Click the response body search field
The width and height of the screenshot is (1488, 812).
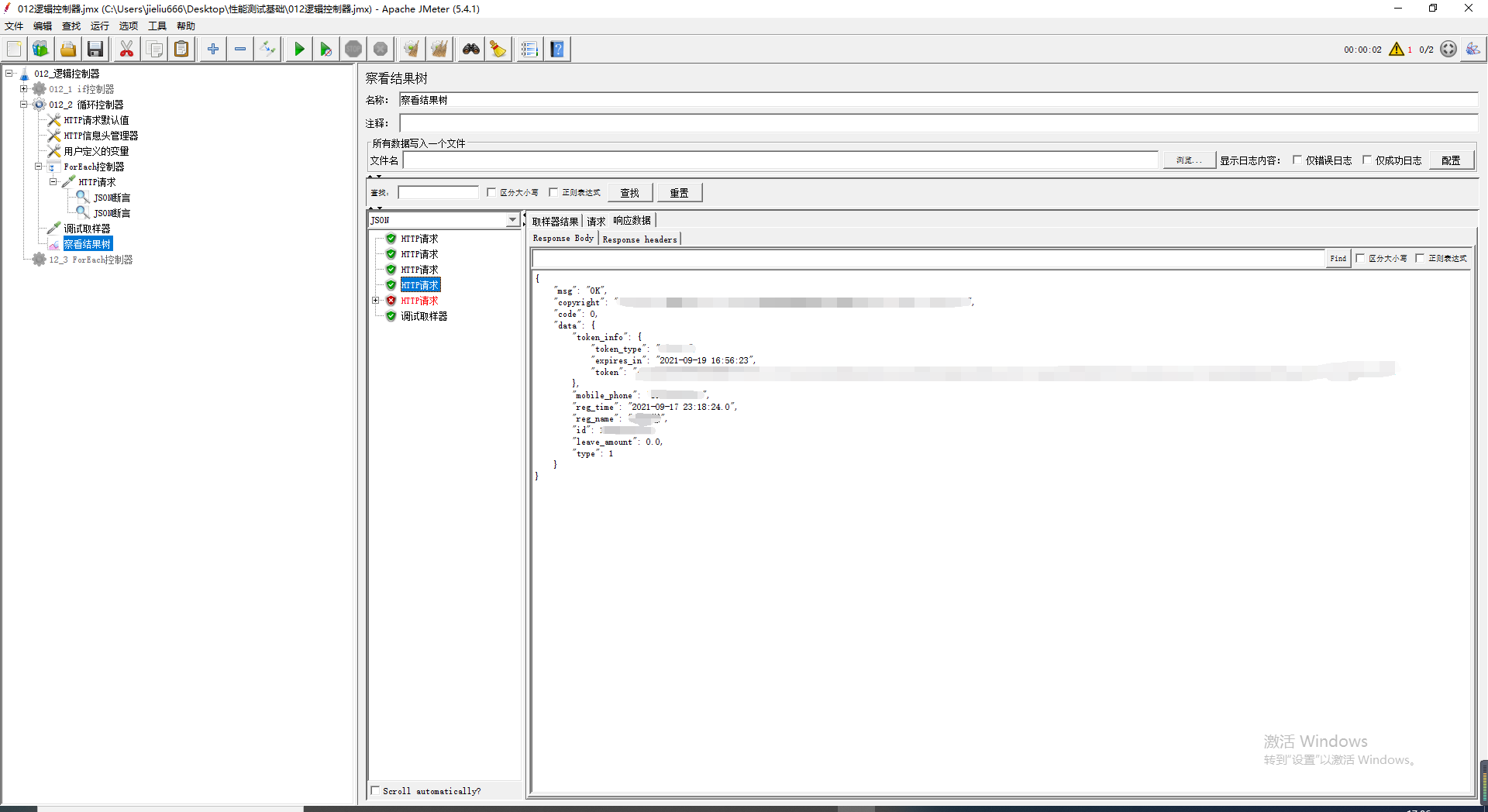click(928, 258)
